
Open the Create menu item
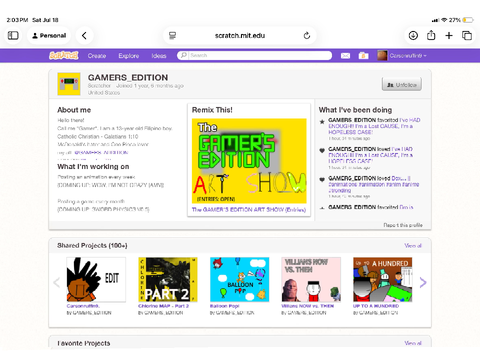coord(97,56)
